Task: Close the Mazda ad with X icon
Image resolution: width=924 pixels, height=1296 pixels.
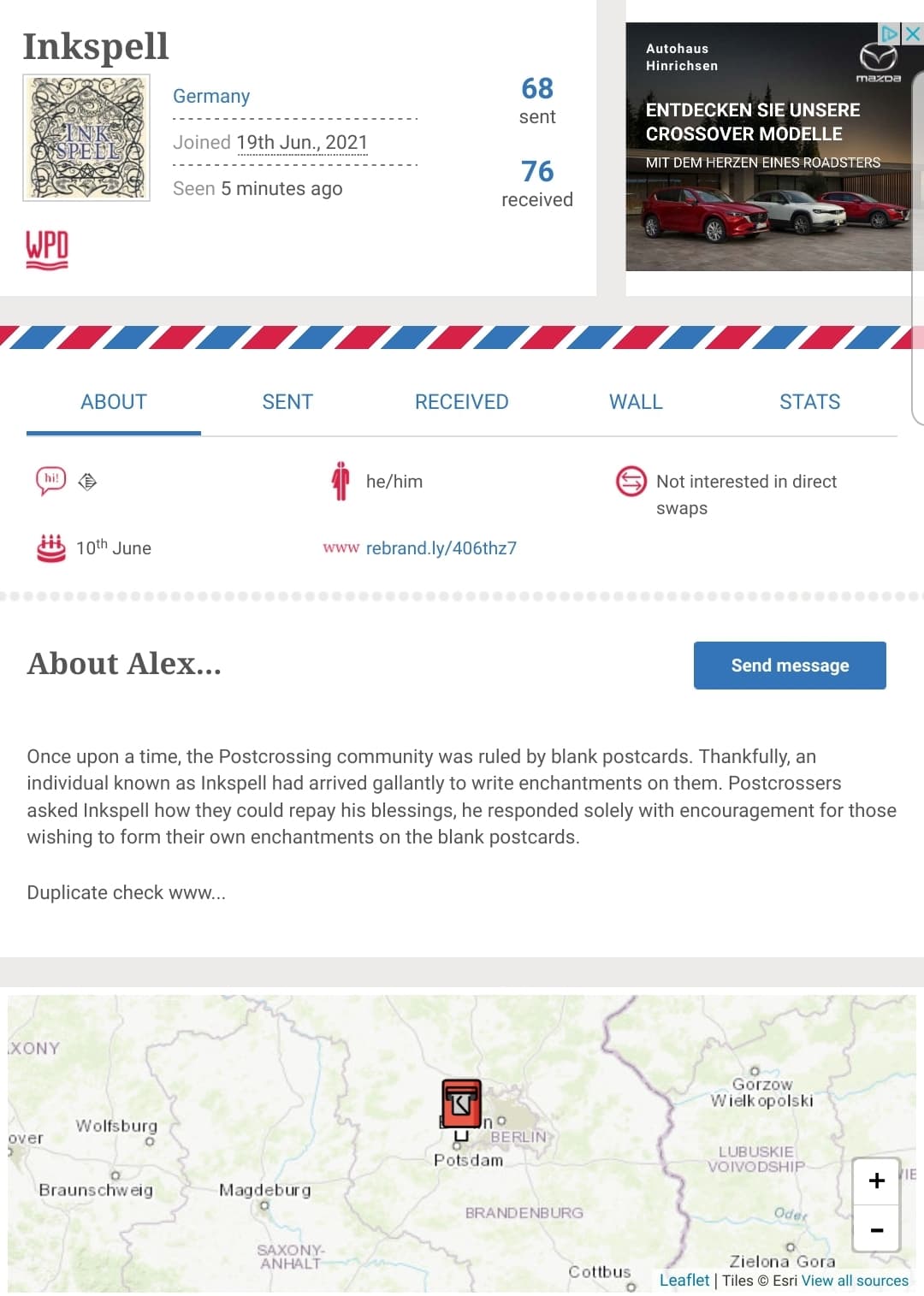Action: pos(913,33)
